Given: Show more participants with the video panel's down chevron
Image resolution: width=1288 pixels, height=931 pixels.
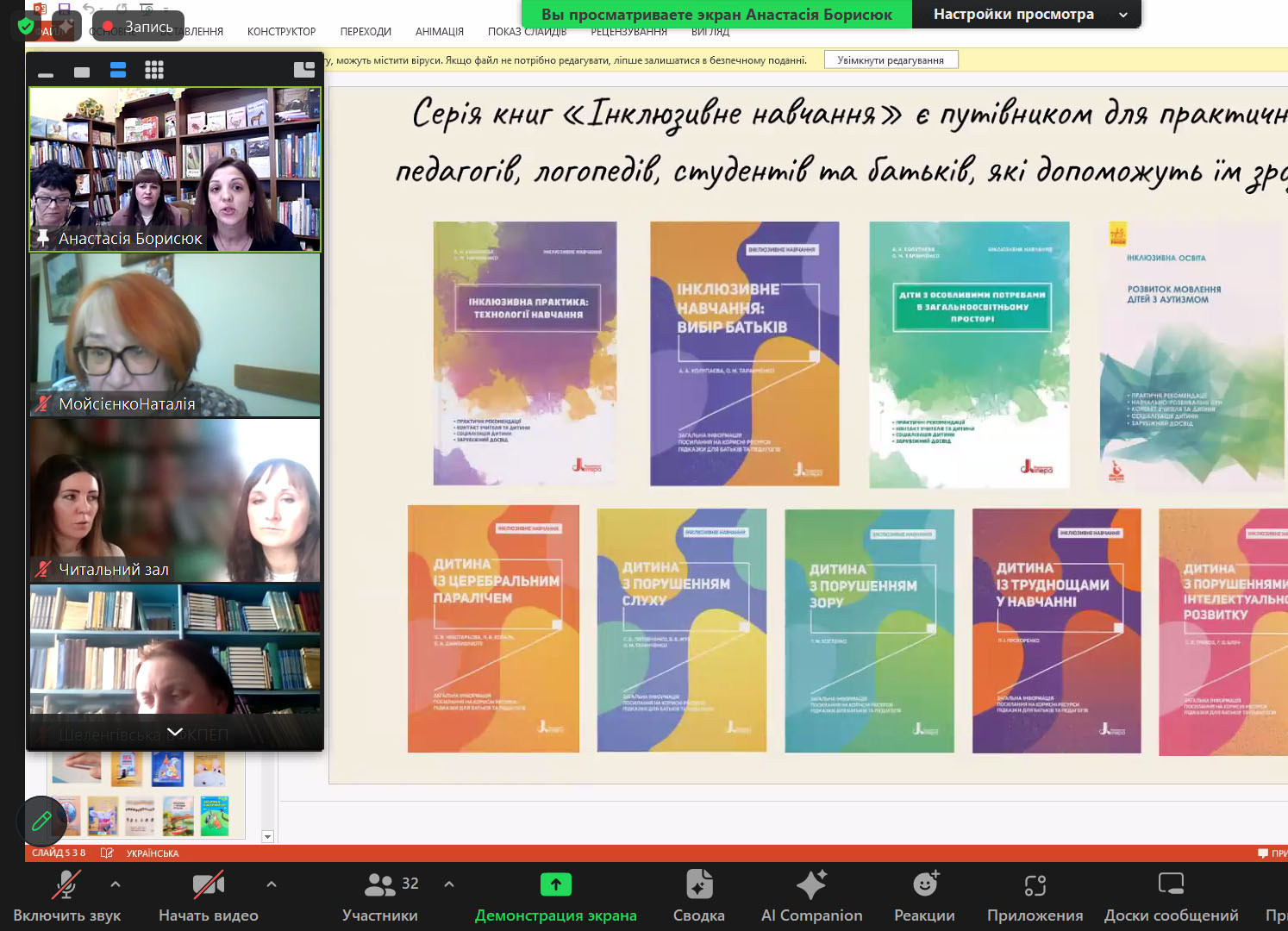Looking at the screenshot, I should 175,732.
